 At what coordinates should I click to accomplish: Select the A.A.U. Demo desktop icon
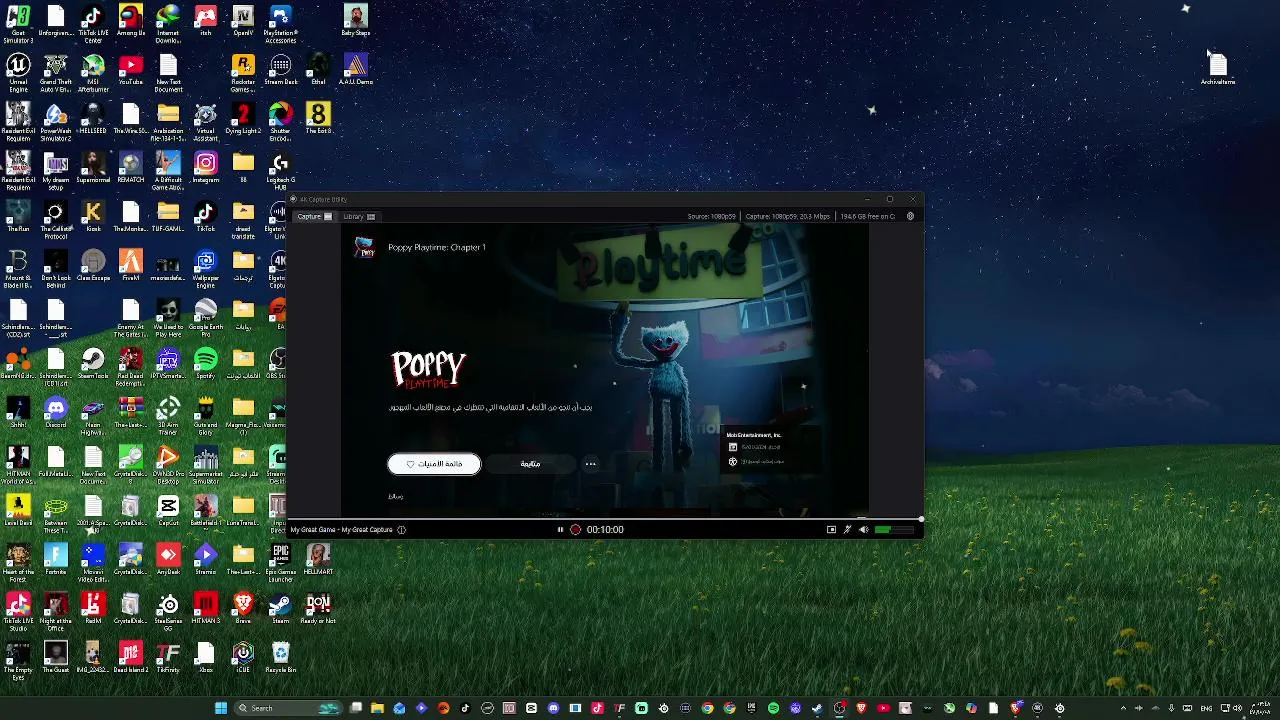click(x=355, y=70)
